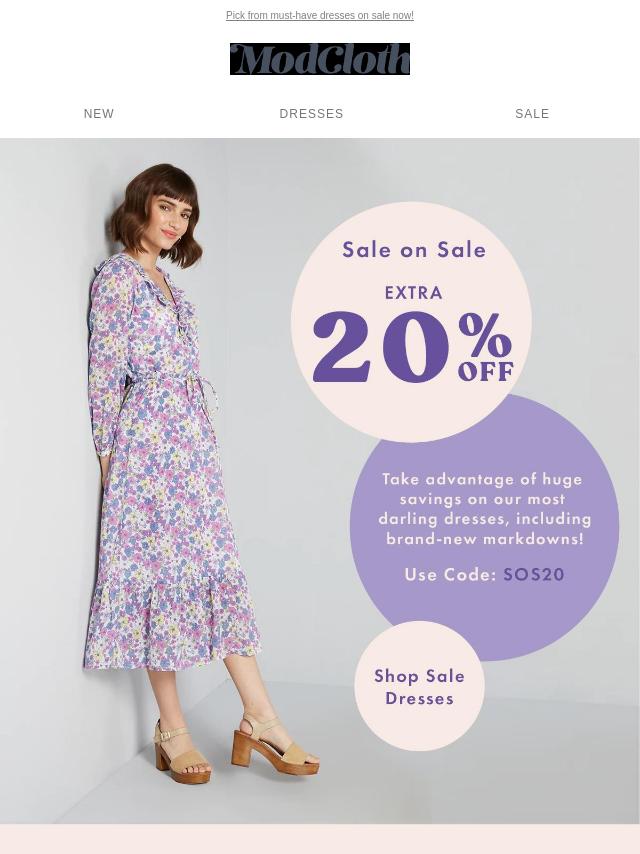The width and height of the screenshot is (640, 854).
Task: Click the SOS20 promo code text
Action: [x=534, y=575]
